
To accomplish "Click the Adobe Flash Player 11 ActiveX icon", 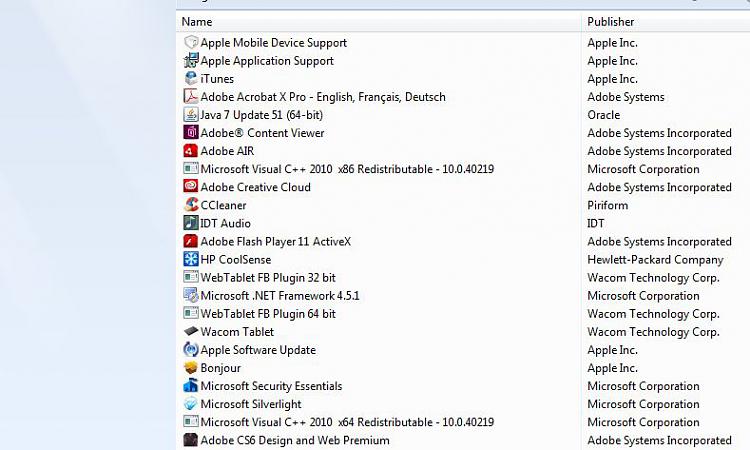I will (191, 241).
